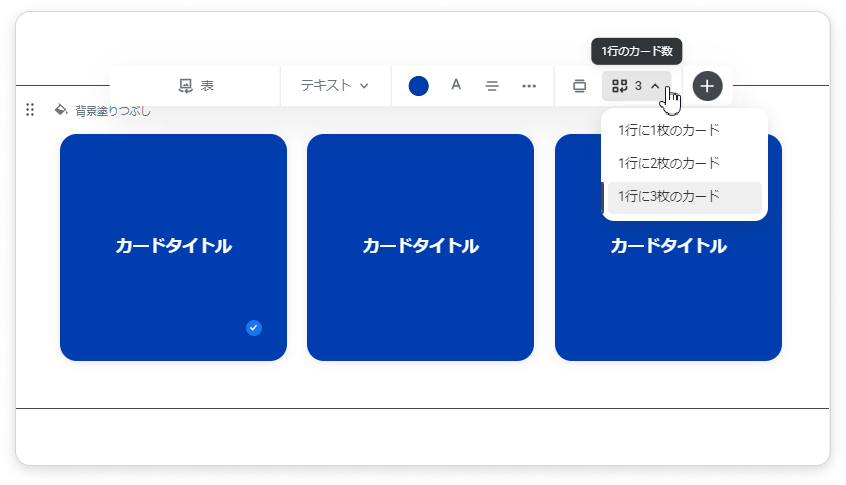Open the three-dot more options menu
The image size is (846, 485).
[529, 86]
